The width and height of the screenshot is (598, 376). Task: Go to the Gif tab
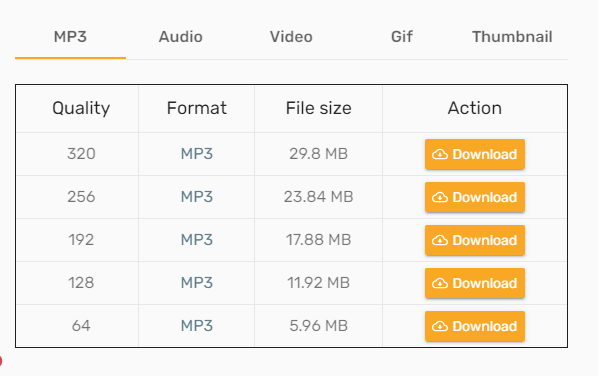pyautogui.click(x=402, y=37)
